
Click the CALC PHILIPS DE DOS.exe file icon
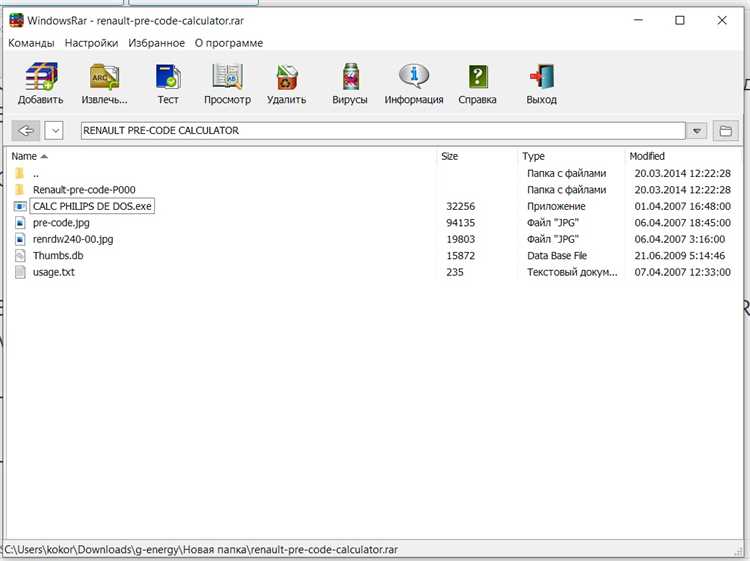(x=20, y=206)
